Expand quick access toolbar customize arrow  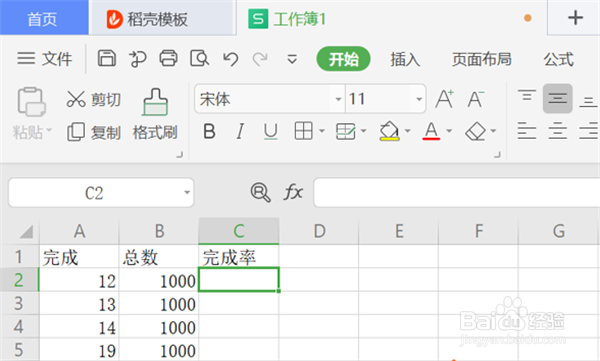[292, 59]
